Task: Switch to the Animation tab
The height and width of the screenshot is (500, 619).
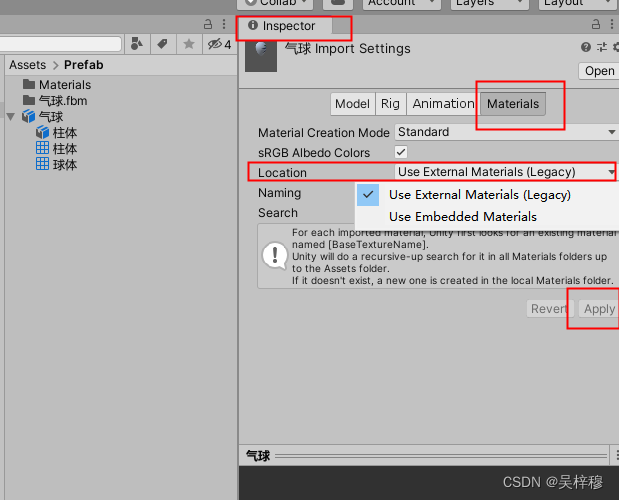Action: click(x=443, y=104)
